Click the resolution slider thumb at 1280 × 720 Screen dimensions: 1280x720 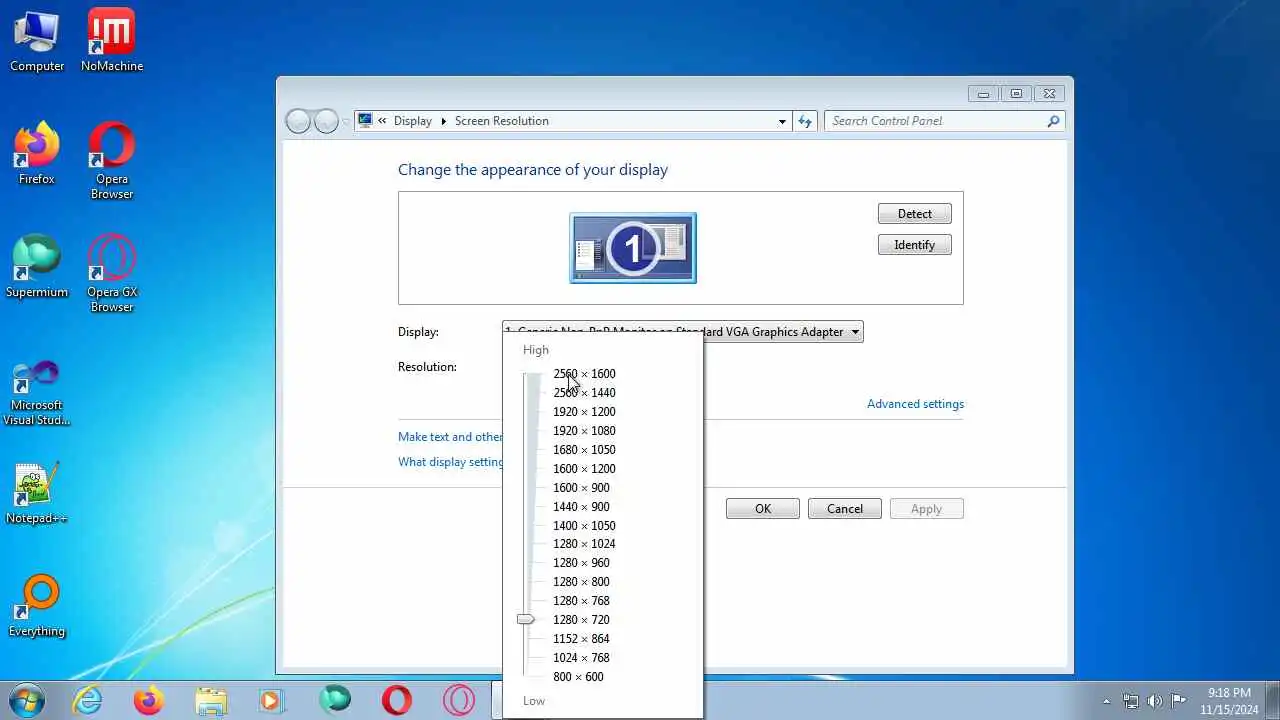click(x=526, y=620)
